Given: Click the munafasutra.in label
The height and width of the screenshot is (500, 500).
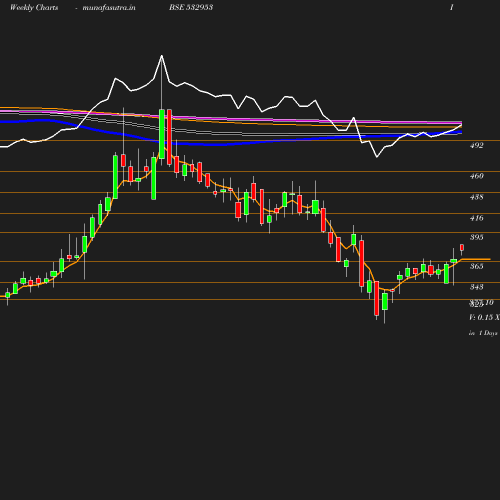Looking at the screenshot, I should [109, 8].
